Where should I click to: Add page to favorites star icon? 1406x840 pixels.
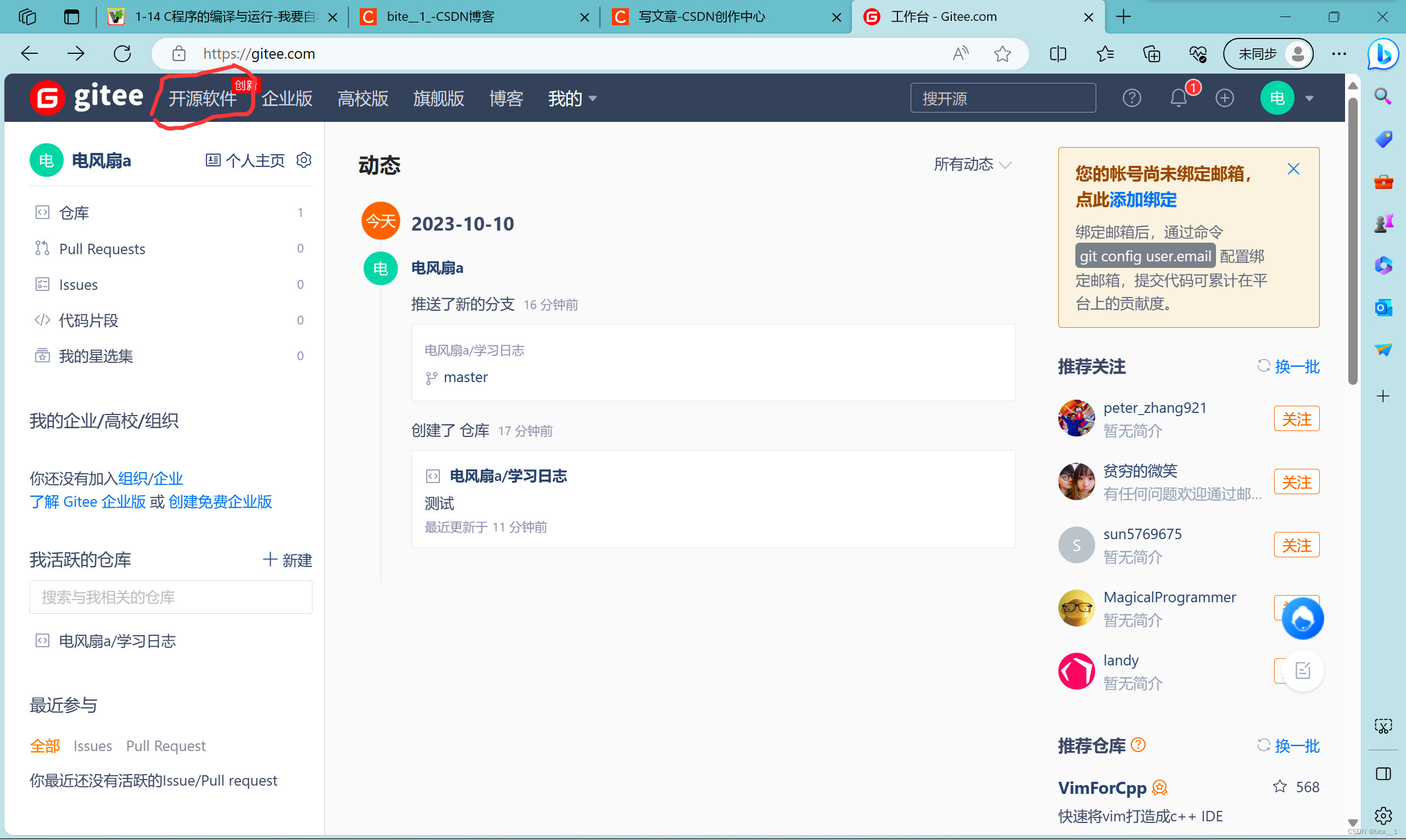tap(1002, 54)
